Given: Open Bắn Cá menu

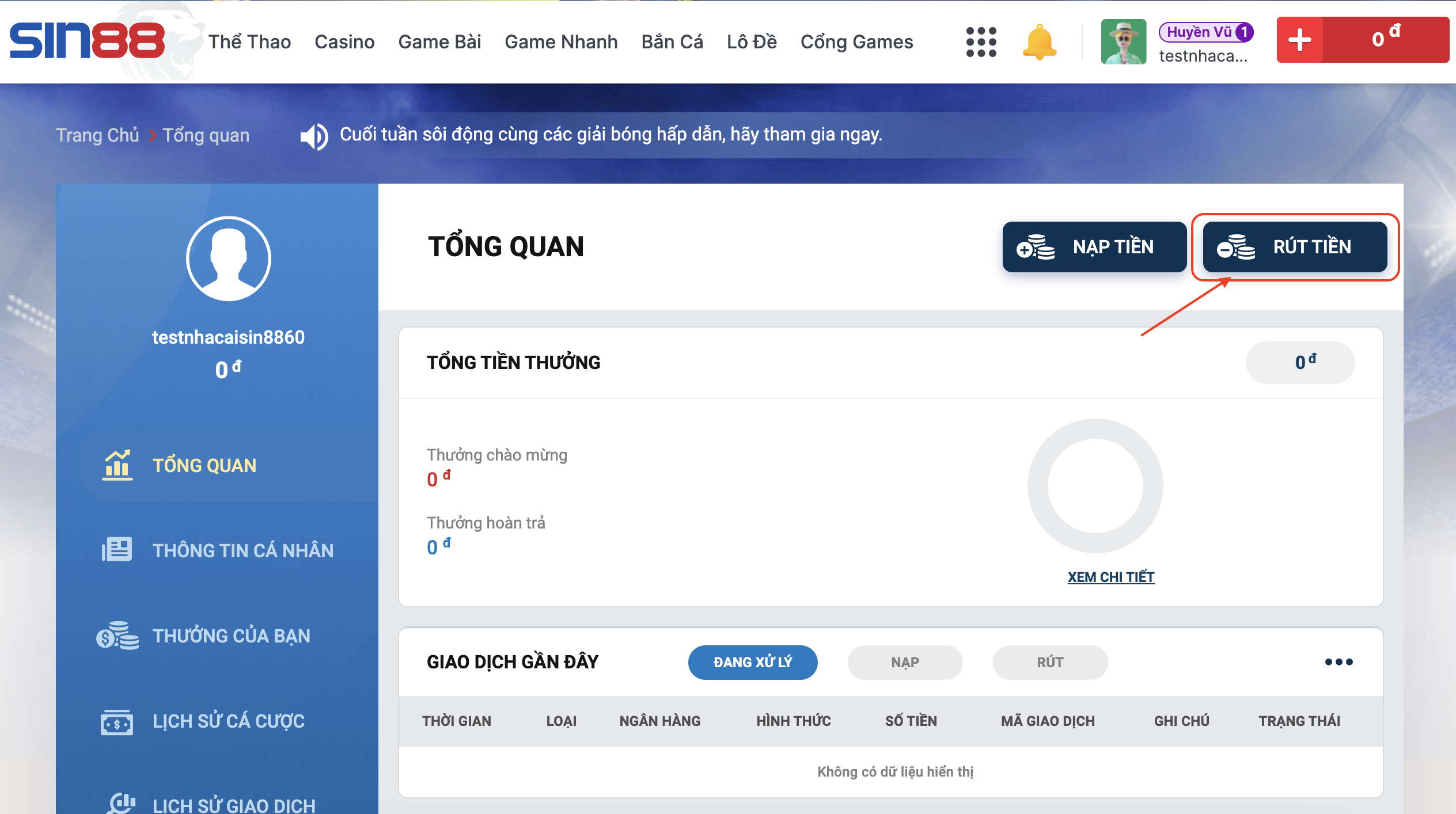Looking at the screenshot, I should point(672,42).
